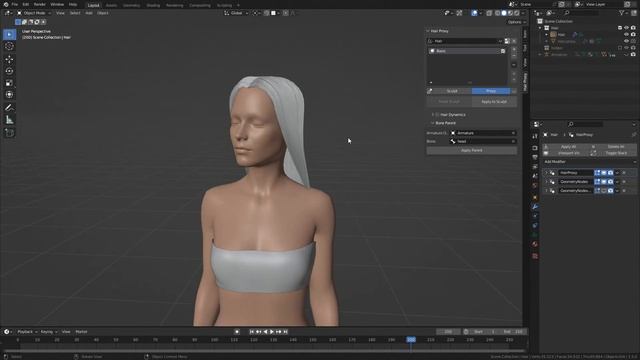The height and width of the screenshot is (360, 640).
Task: Click the Auto Keying record button in timeline
Action: 237,332
